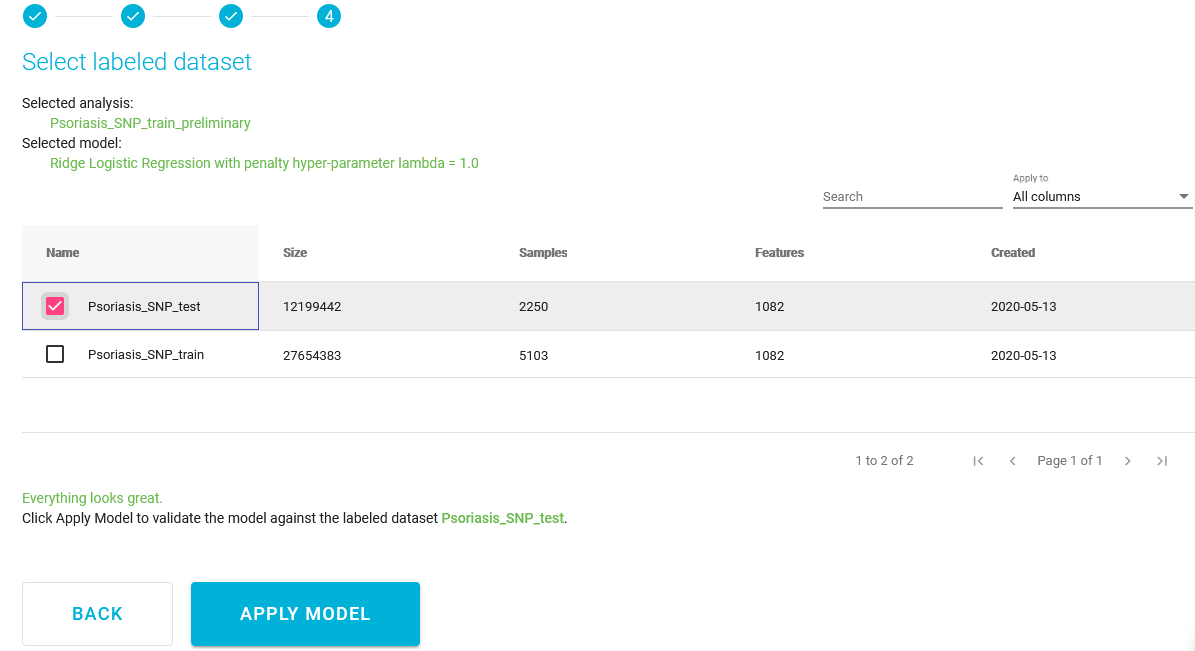Image resolution: width=1195 pixels, height=651 pixels.
Task: Click the '1 to 2 of 2' text
Action: point(884,460)
